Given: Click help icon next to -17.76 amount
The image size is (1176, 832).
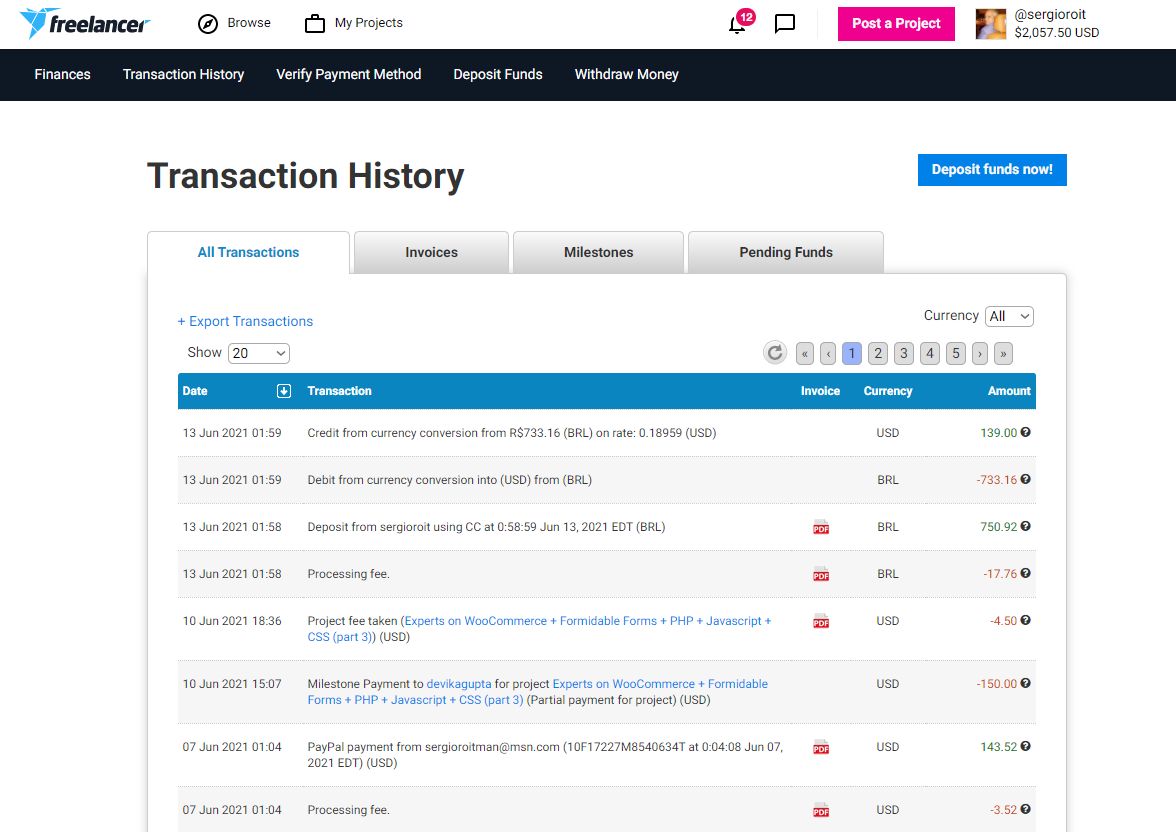Looking at the screenshot, I should pyautogui.click(x=1025, y=573).
